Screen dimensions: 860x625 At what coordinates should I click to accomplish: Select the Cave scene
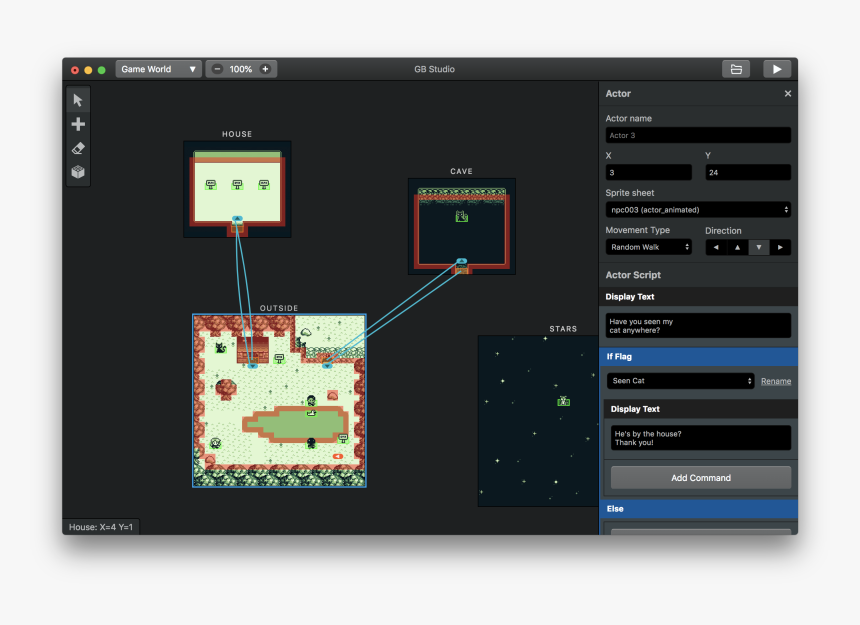click(462, 226)
